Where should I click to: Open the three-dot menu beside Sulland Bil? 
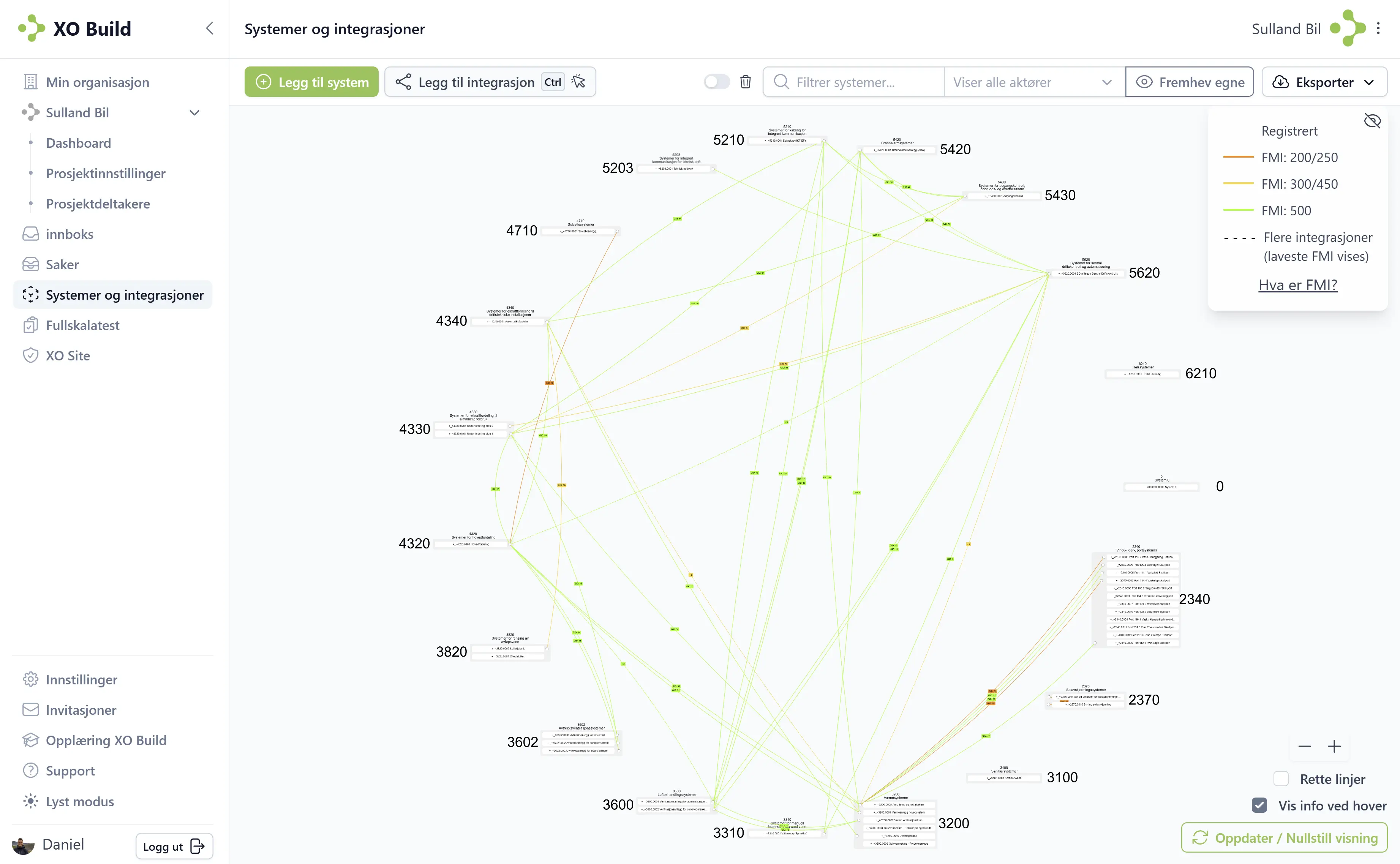pos(1378,28)
